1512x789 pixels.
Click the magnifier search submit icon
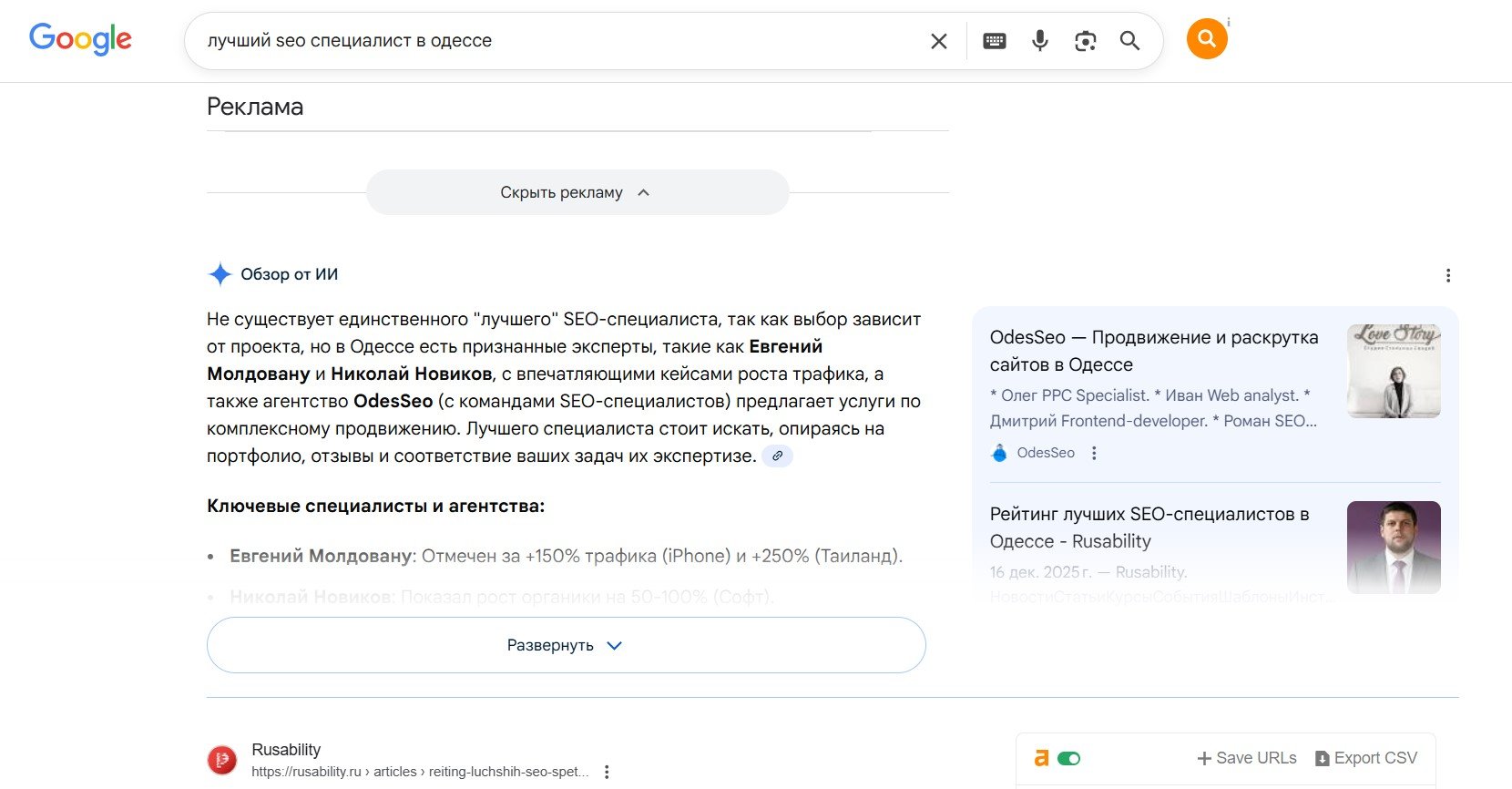pyautogui.click(x=1129, y=41)
